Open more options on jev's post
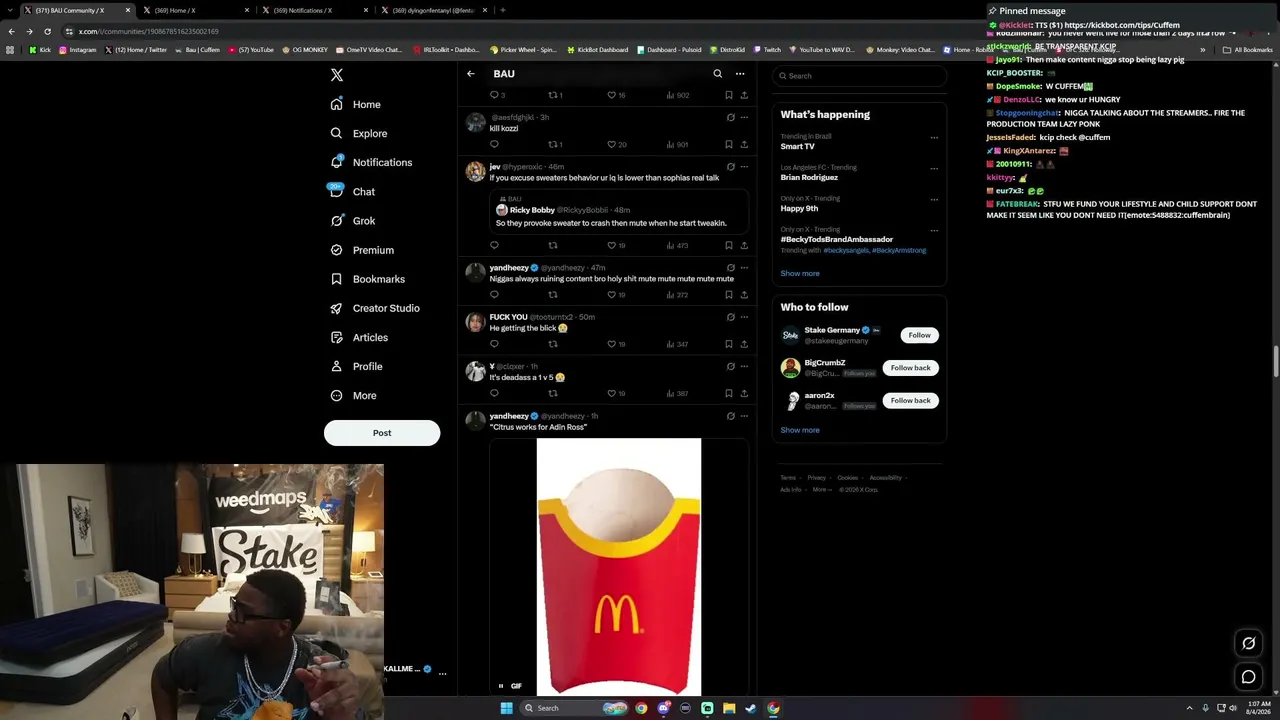 tap(744, 167)
